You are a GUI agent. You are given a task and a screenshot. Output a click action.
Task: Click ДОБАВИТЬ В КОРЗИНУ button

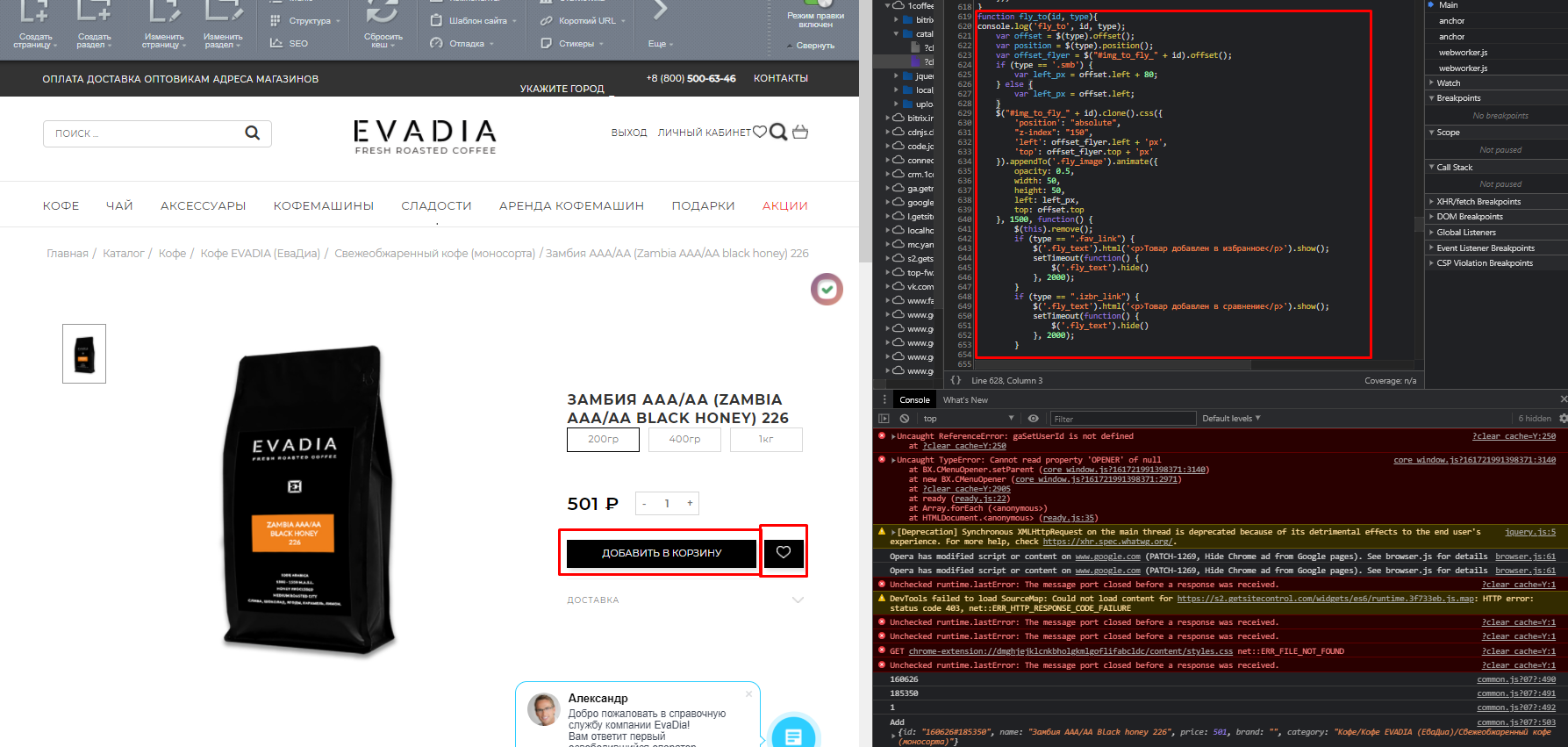662,553
